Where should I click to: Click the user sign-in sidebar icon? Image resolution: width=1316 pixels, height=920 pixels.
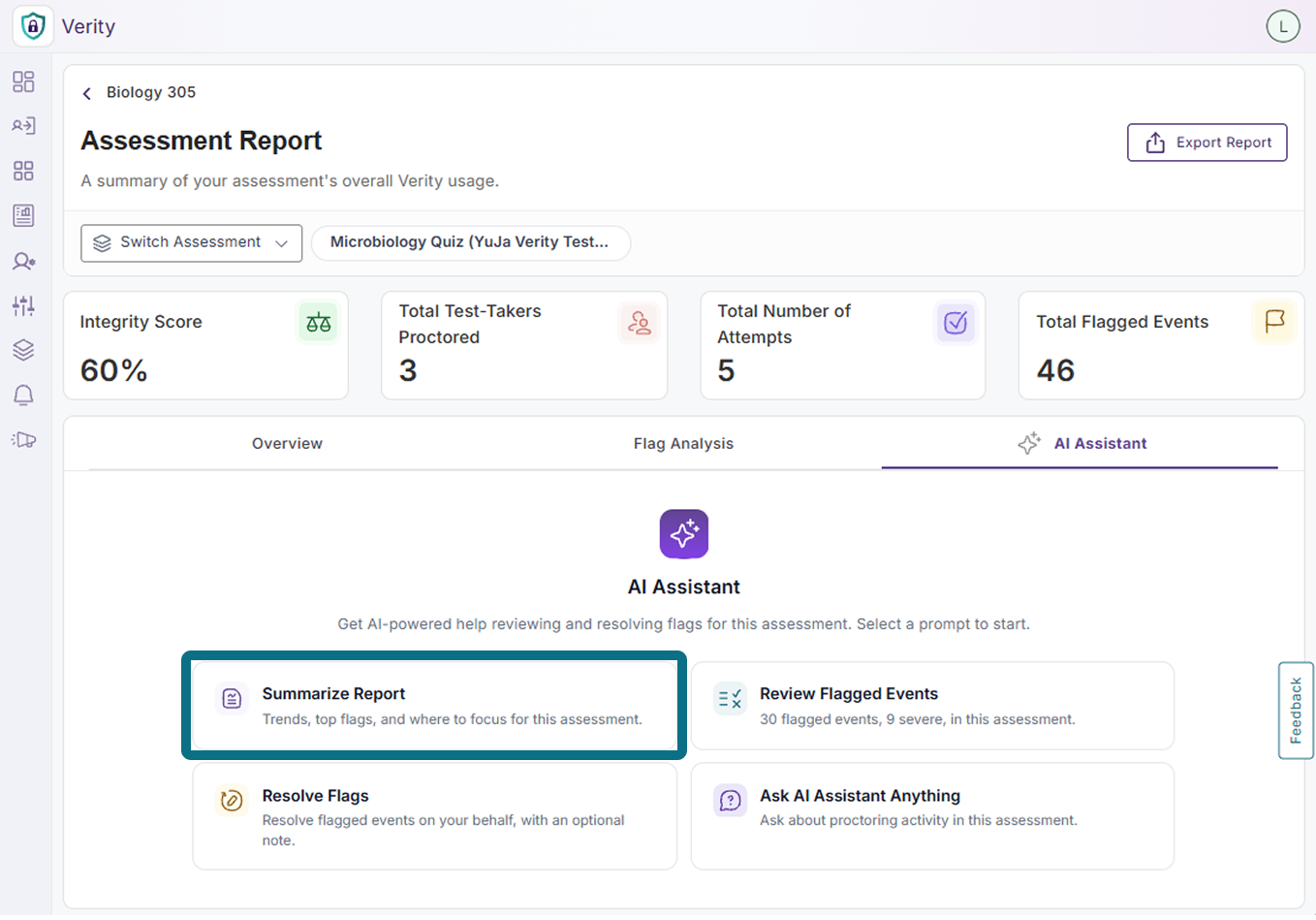click(23, 126)
